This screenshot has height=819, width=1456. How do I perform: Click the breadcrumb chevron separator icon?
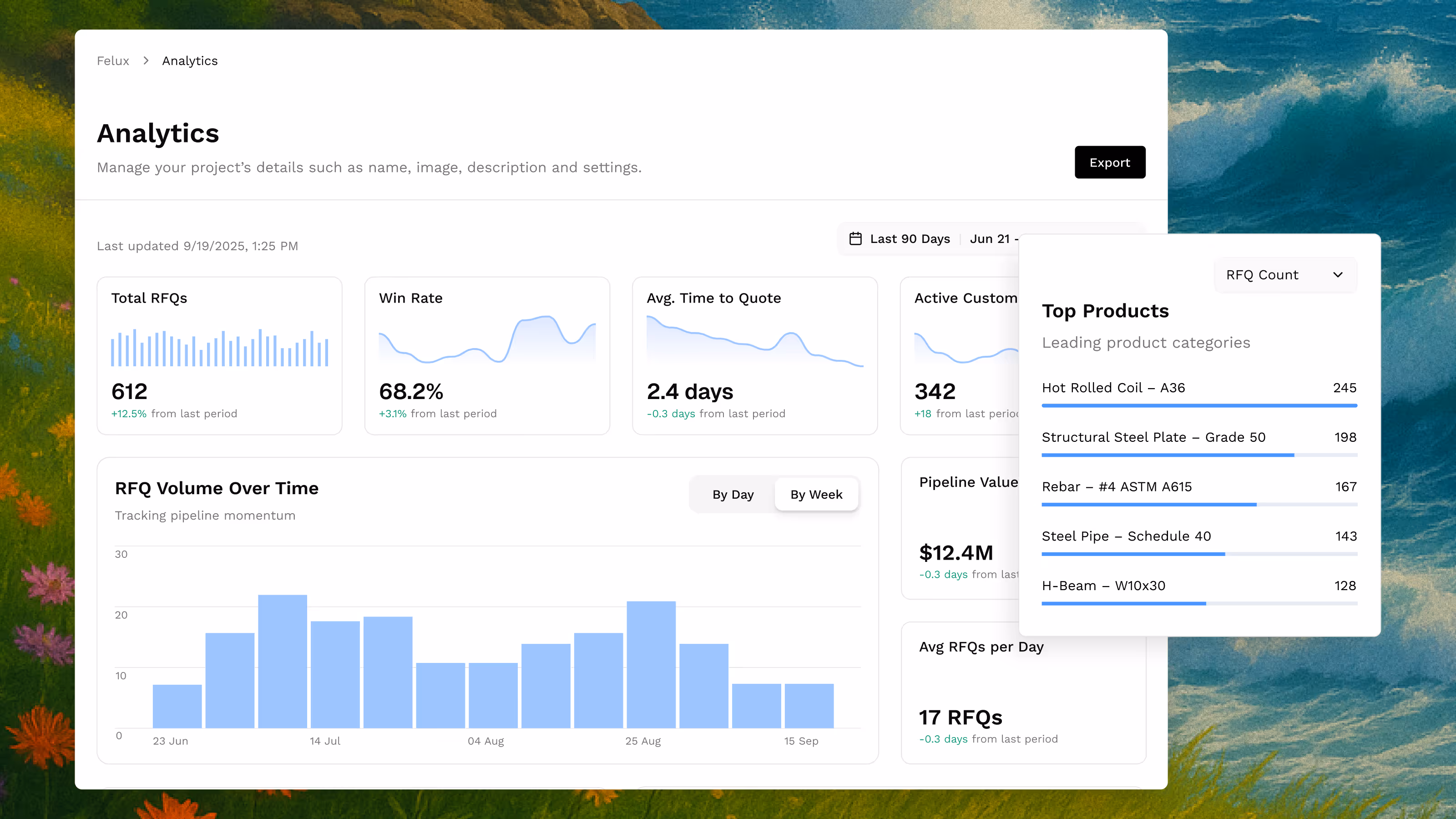146,61
